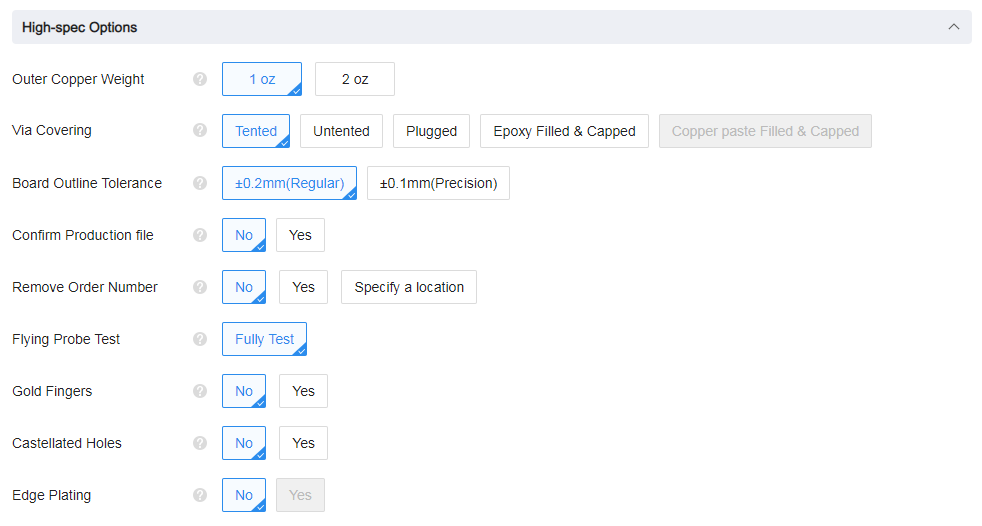
Task: Select ±0.1mm(Precision) outline tolerance
Action: [x=438, y=183]
